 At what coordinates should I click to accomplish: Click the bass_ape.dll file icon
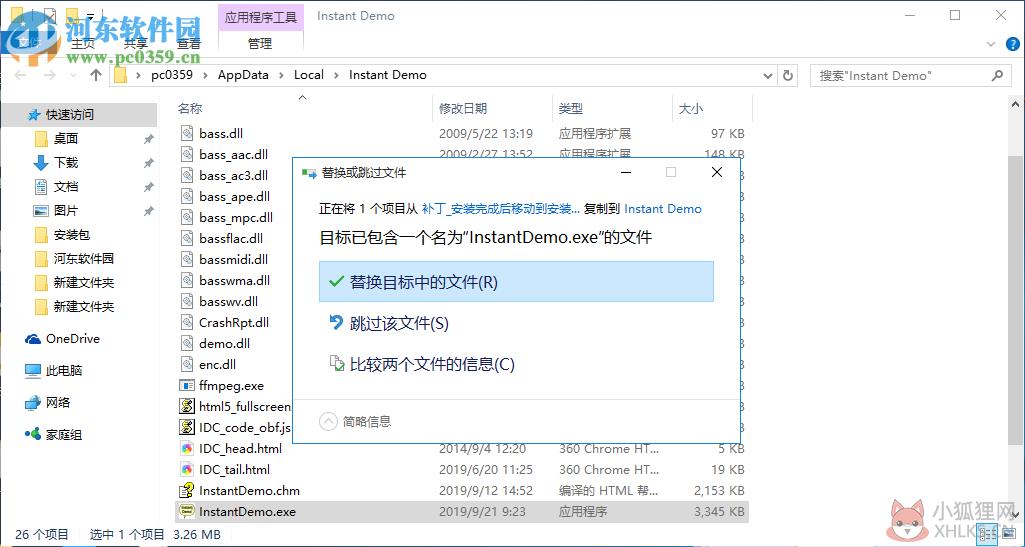coord(187,196)
